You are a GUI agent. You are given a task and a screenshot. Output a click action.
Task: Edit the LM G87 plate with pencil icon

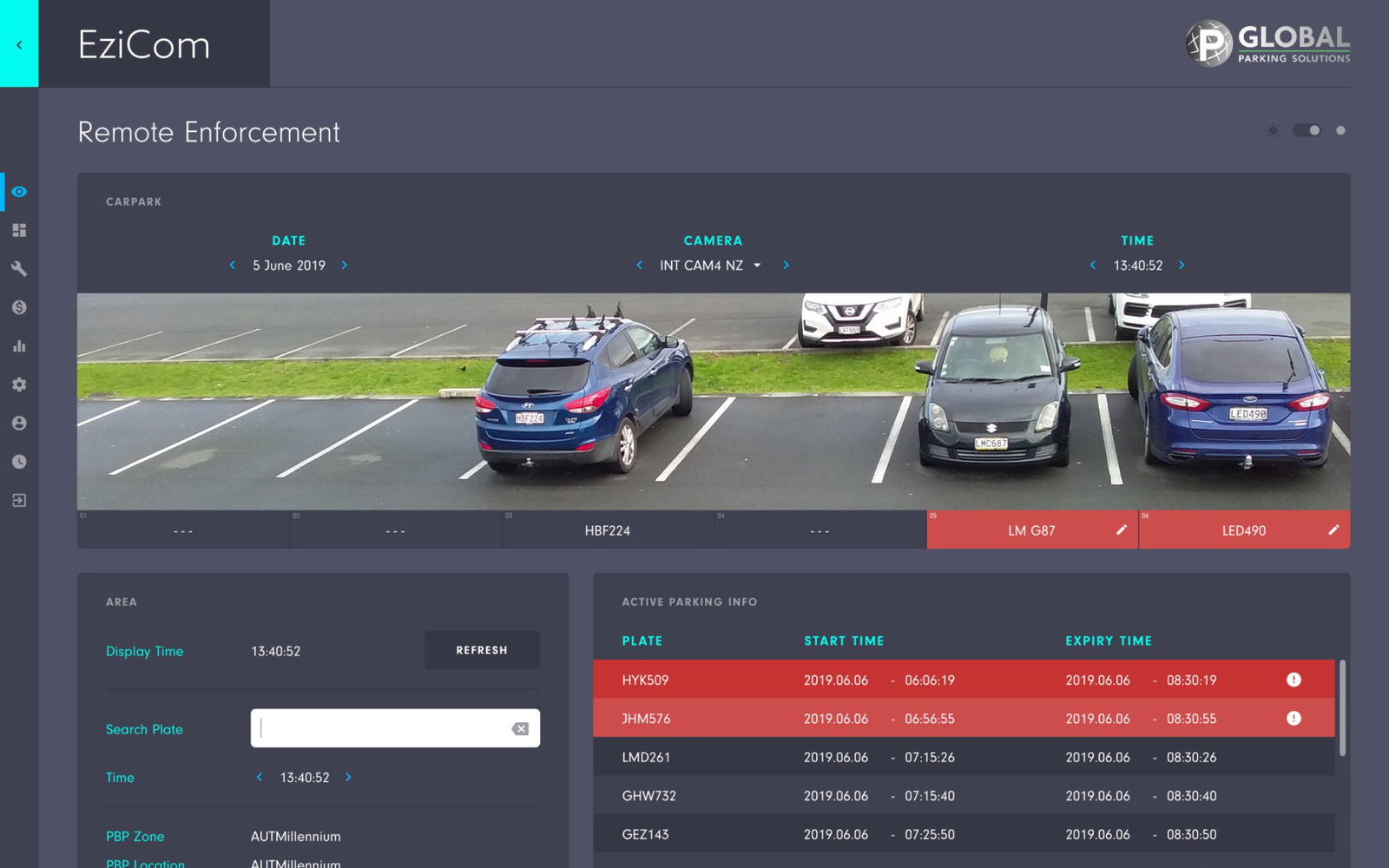click(1121, 529)
